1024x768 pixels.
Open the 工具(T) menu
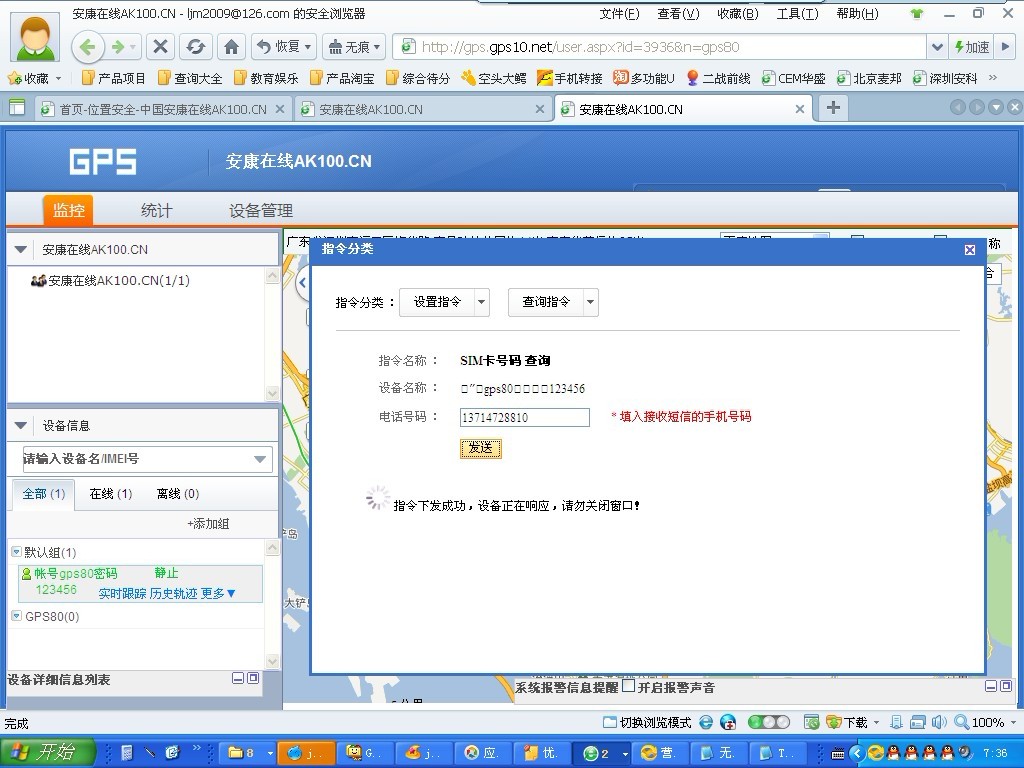797,14
